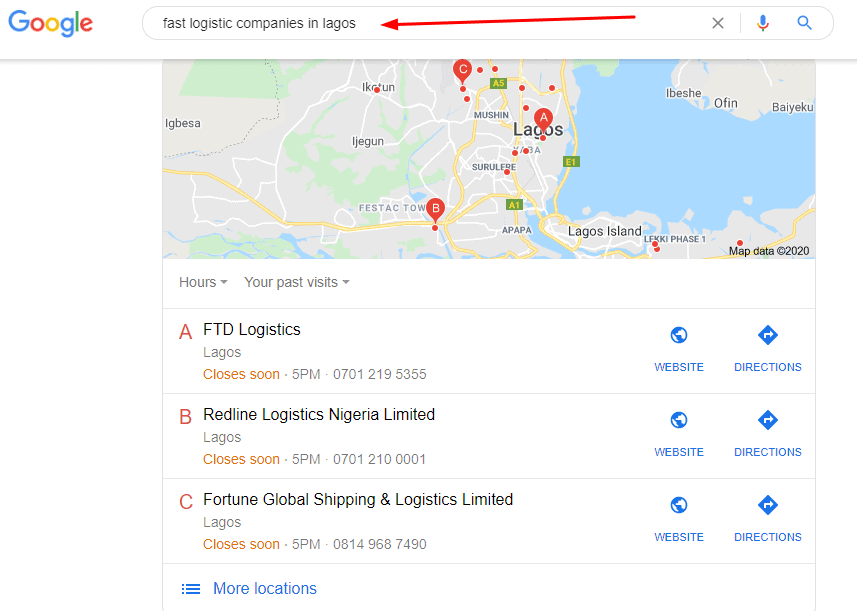
Task: Click the voice search microphone icon
Action: pyautogui.click(x=763, y=23)
